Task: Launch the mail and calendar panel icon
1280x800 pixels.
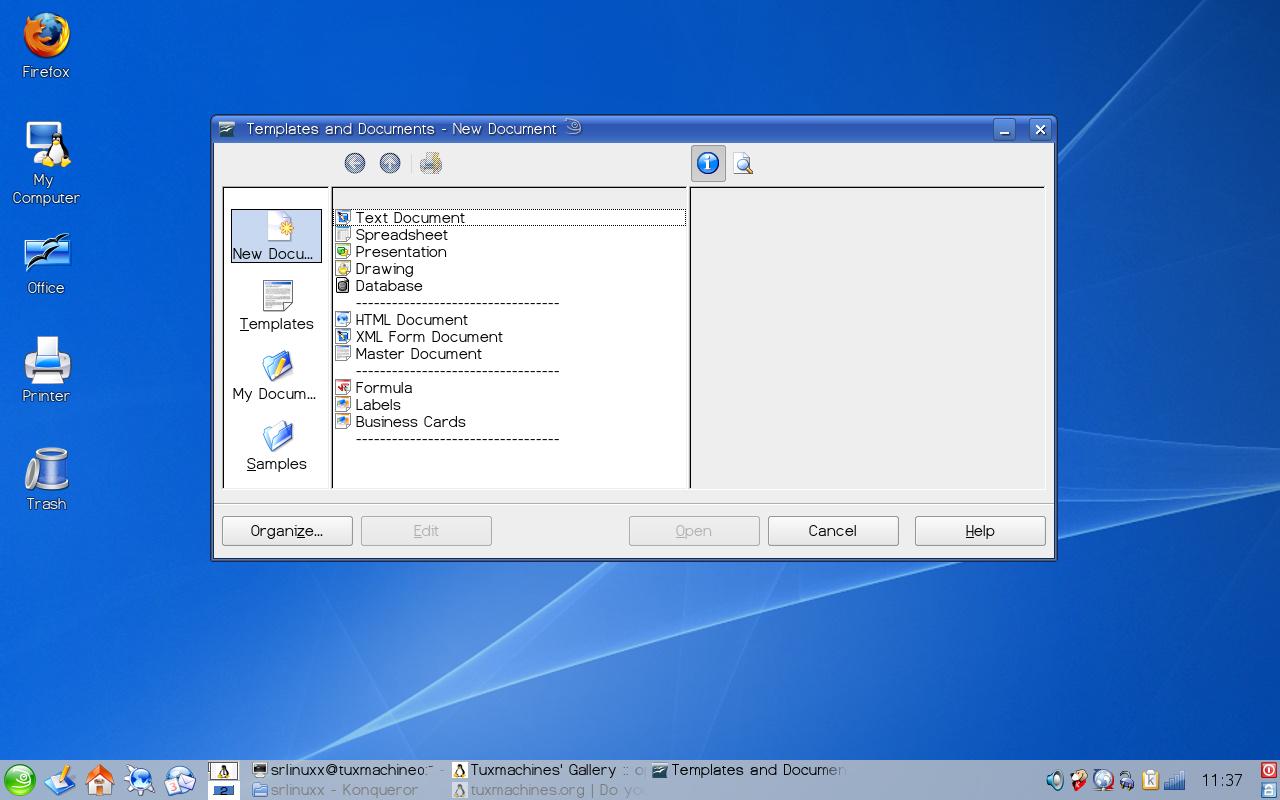Action: pyautogui.click(x=180, y=780)
